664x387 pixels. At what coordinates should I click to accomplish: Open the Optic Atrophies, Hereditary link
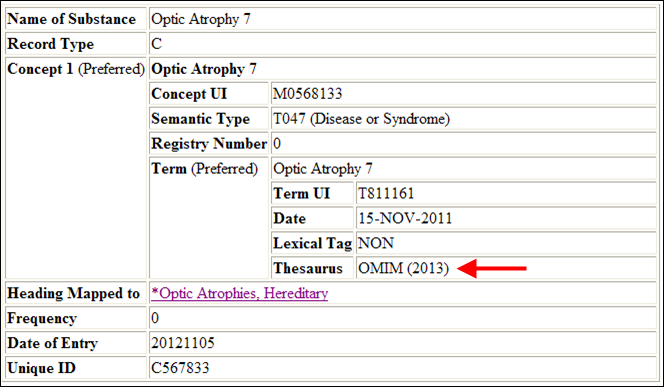[239, 293]
